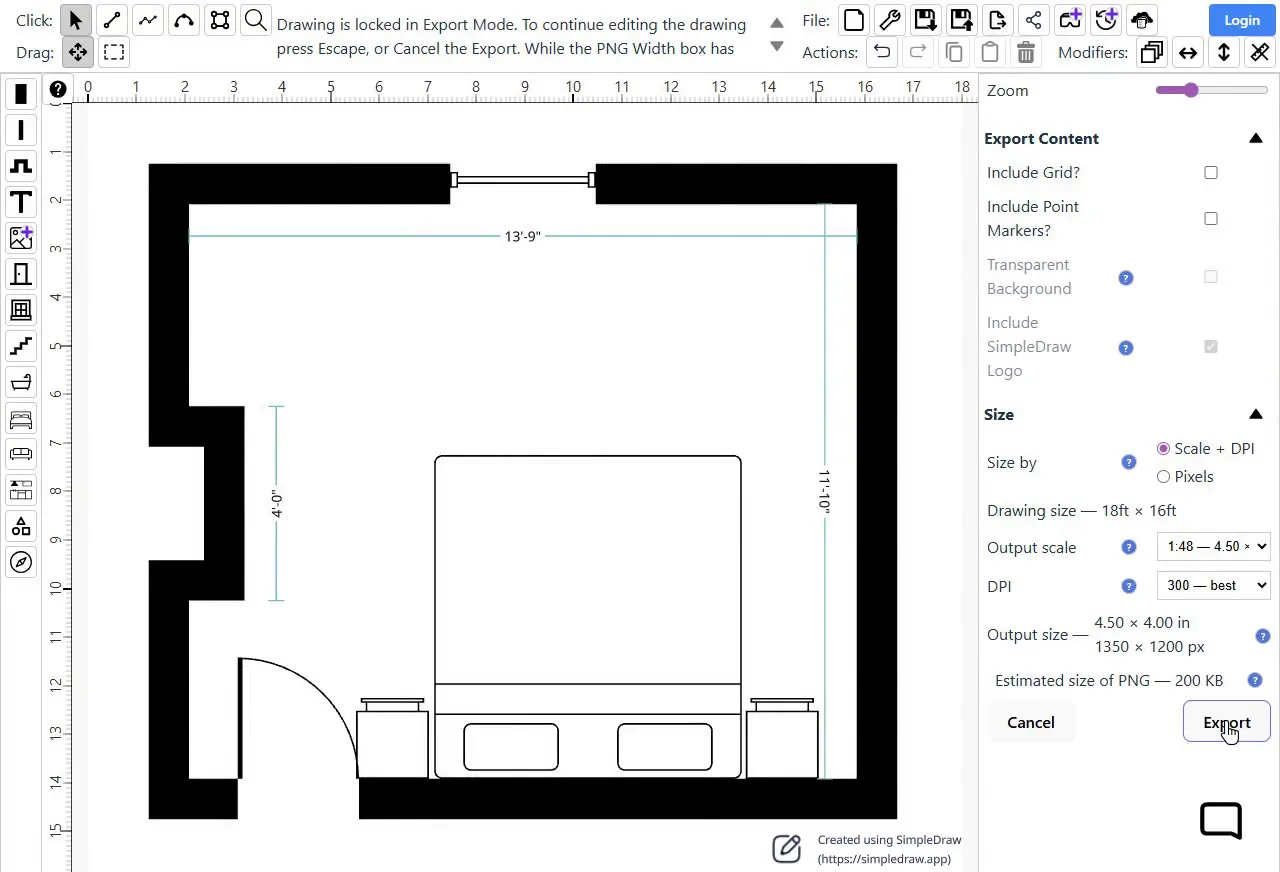Flip horizontally using the modifier icon

[1188, 52]
